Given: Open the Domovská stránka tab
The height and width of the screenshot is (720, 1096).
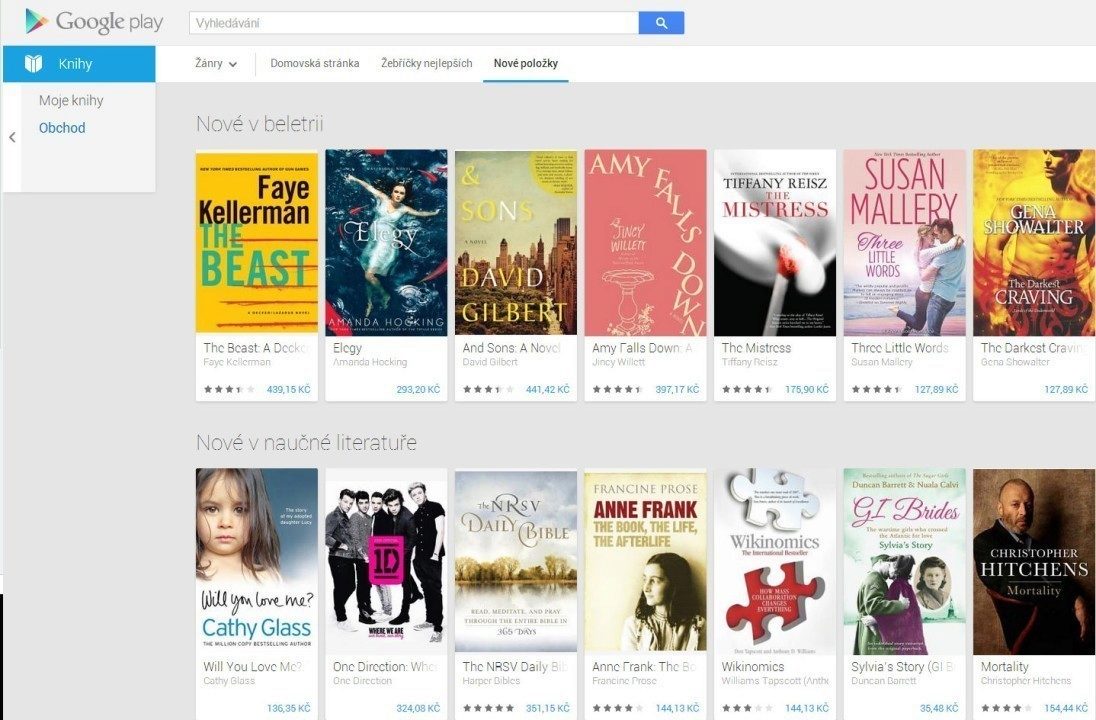Looking at the screenshot, I should pos(315,64).
